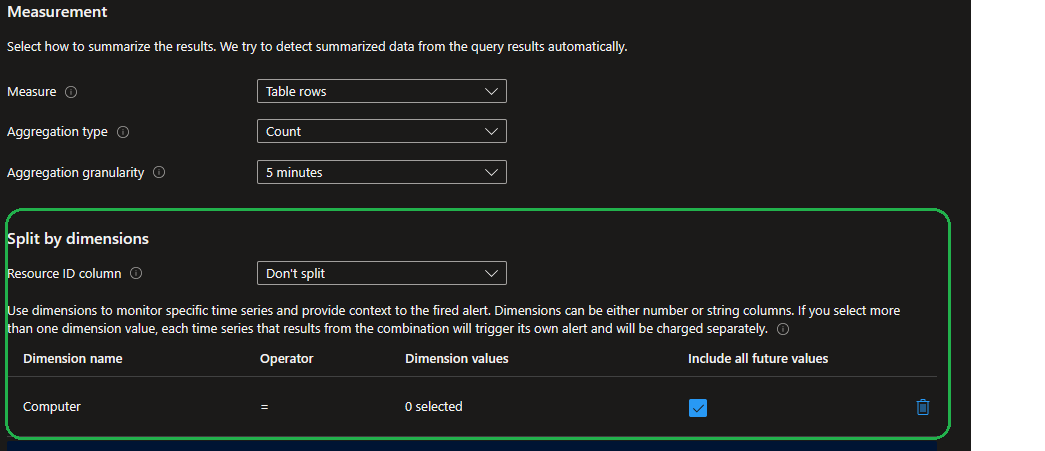Click the Aggregation granularity info icon
The image size is (1045, 451).
coord(159,172)
